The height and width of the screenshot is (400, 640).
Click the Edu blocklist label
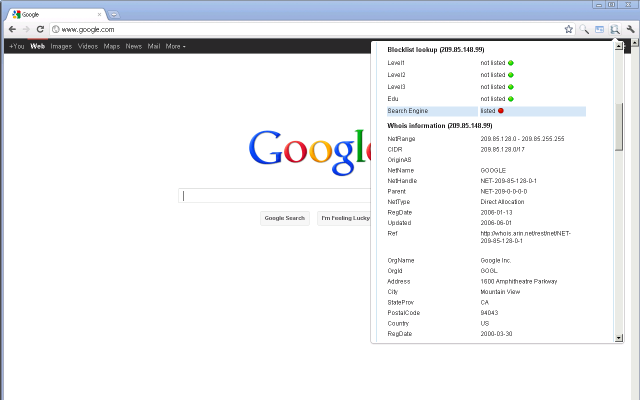(393, 99)
